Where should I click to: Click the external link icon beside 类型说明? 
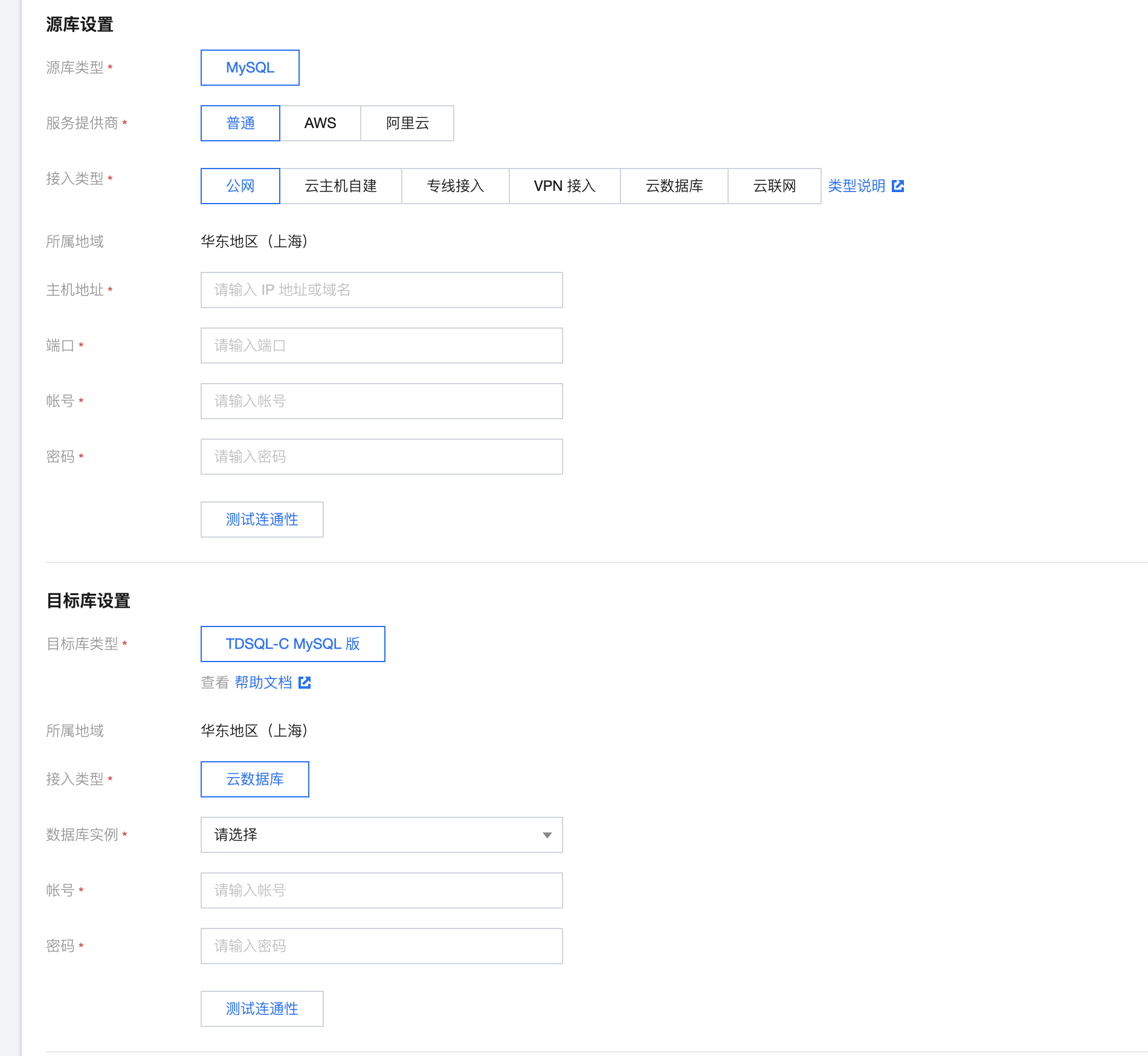pos(898,186)
